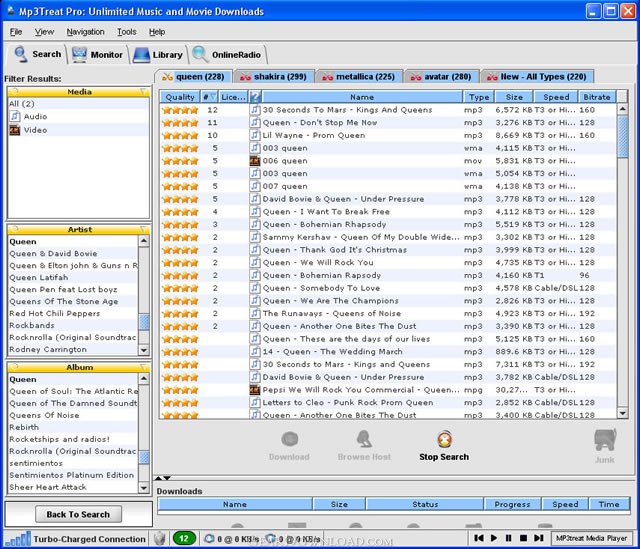This screenshot has height=549, width=640.
Task: Click the video file icon for 006 queen
Action: point(255,161)
